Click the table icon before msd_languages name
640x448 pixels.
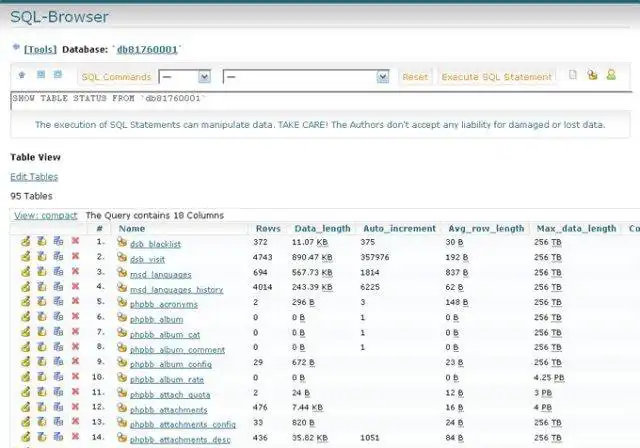point(122,272)
